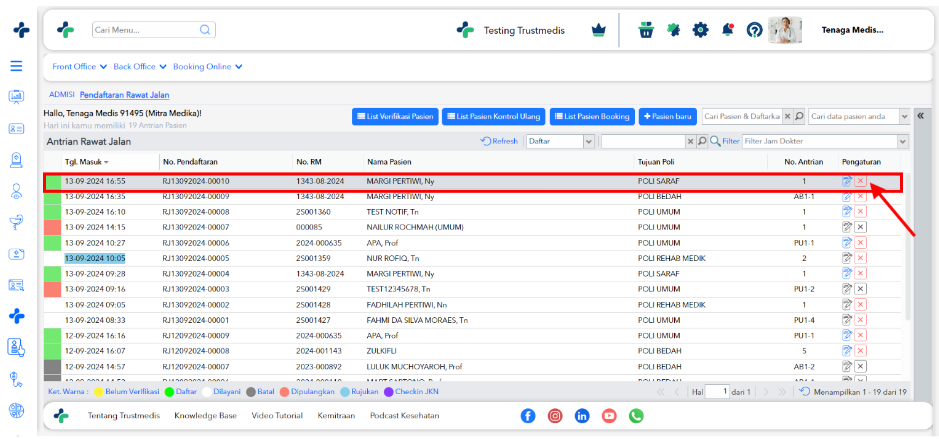Edit the TEST NOTIF registration row
939x439 pixels.
847,211
